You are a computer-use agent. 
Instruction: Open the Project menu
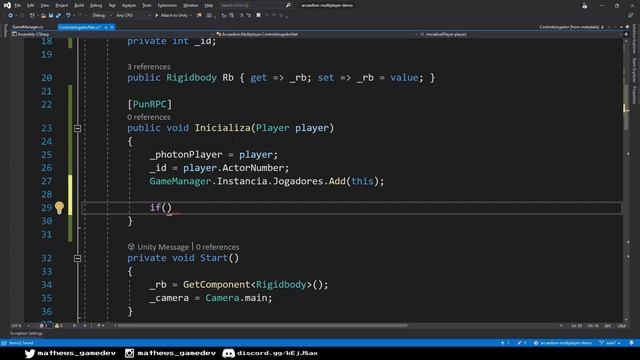(62, 5)
